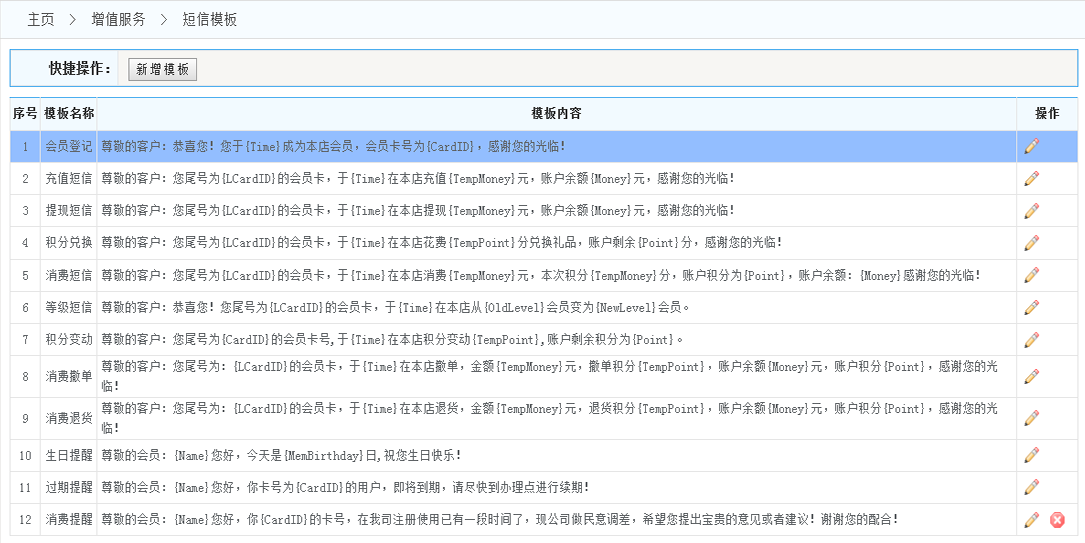Click the 新增模板 button
Viewport: 1085px width, 543px height.
[x=163, y=69]
